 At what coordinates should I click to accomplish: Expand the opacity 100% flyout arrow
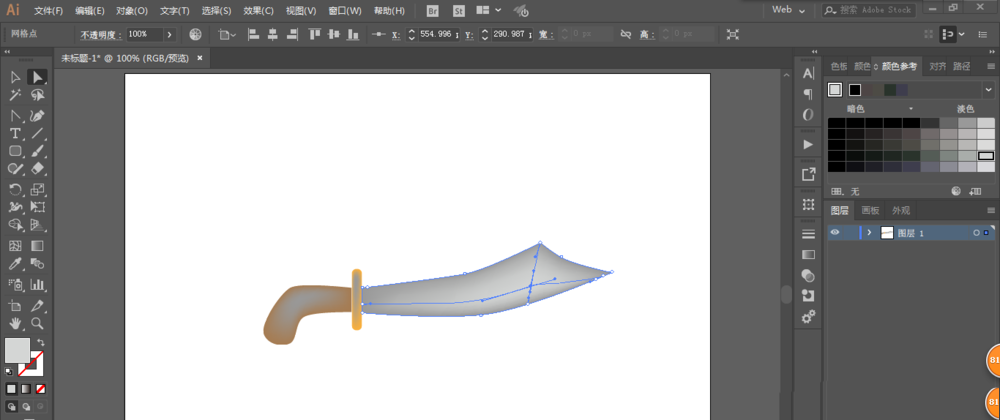[x=169, y=34]
